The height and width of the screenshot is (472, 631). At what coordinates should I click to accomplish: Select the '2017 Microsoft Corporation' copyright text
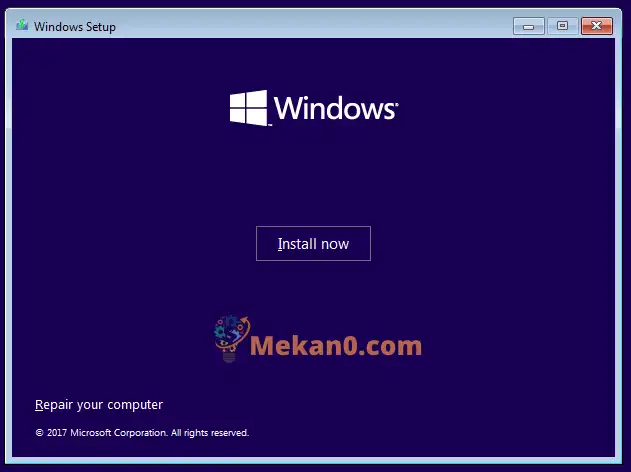point(142,433)
